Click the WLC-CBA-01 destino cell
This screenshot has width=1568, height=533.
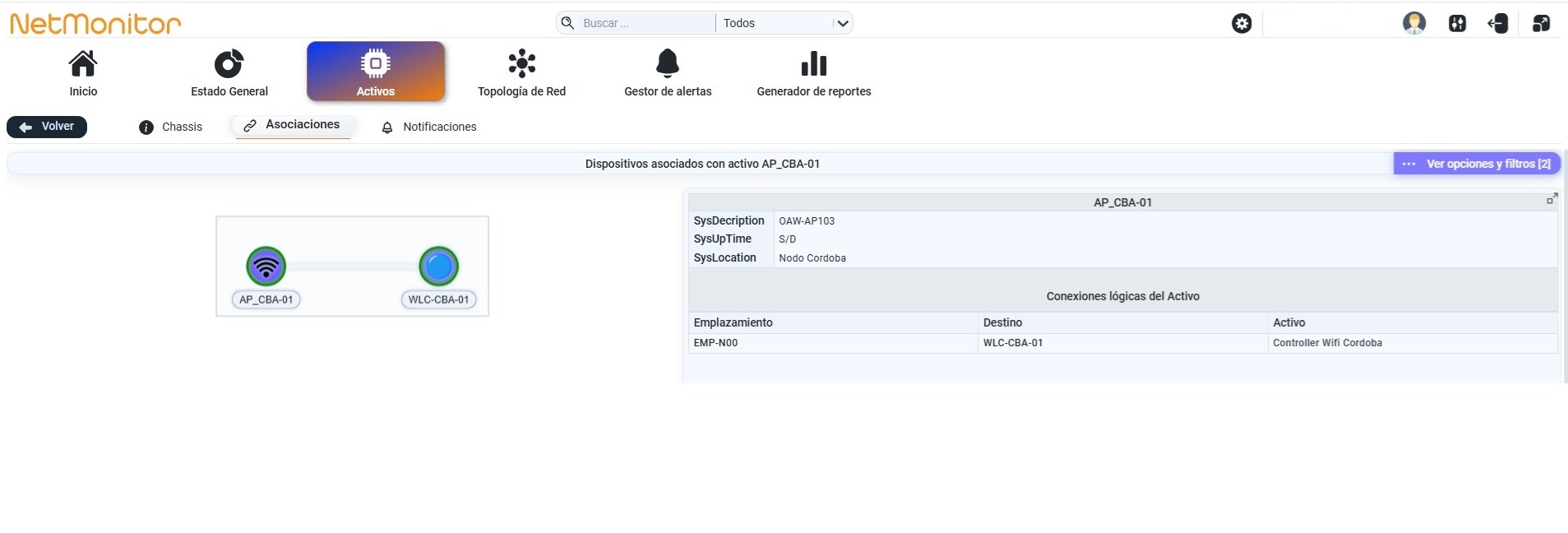pos(1123,343)
